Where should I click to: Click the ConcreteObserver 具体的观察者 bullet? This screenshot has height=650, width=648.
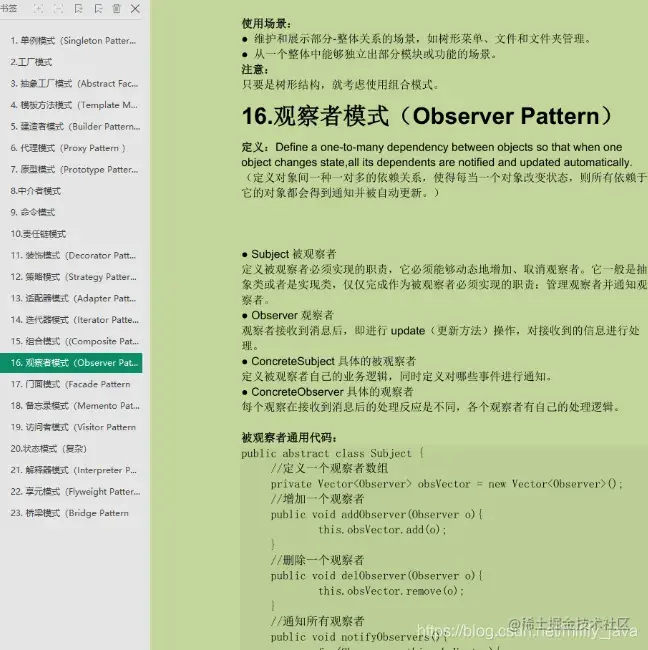[328, 392]
